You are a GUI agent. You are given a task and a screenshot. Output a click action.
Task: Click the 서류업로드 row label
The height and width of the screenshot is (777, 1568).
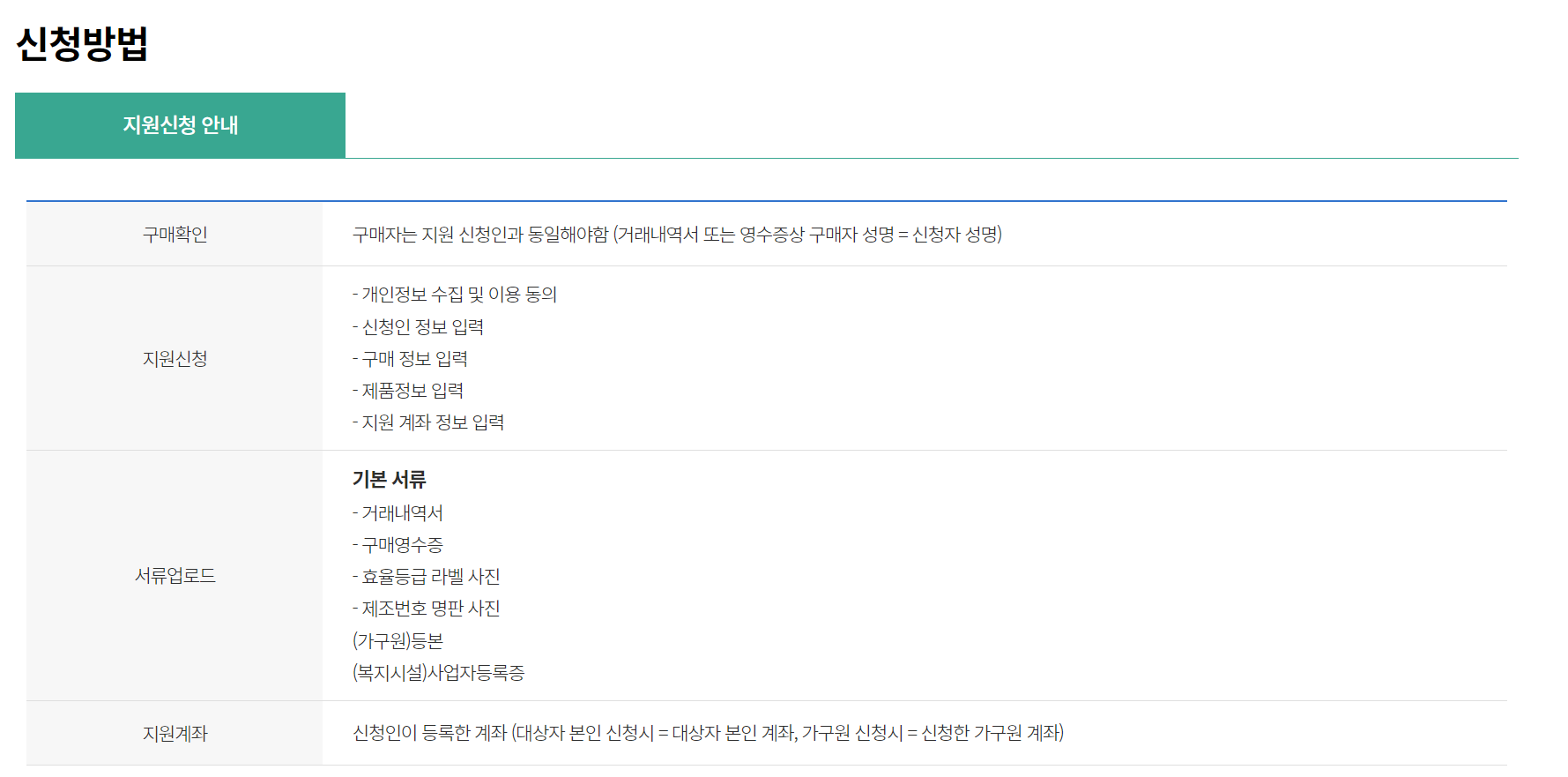point(174,575)
